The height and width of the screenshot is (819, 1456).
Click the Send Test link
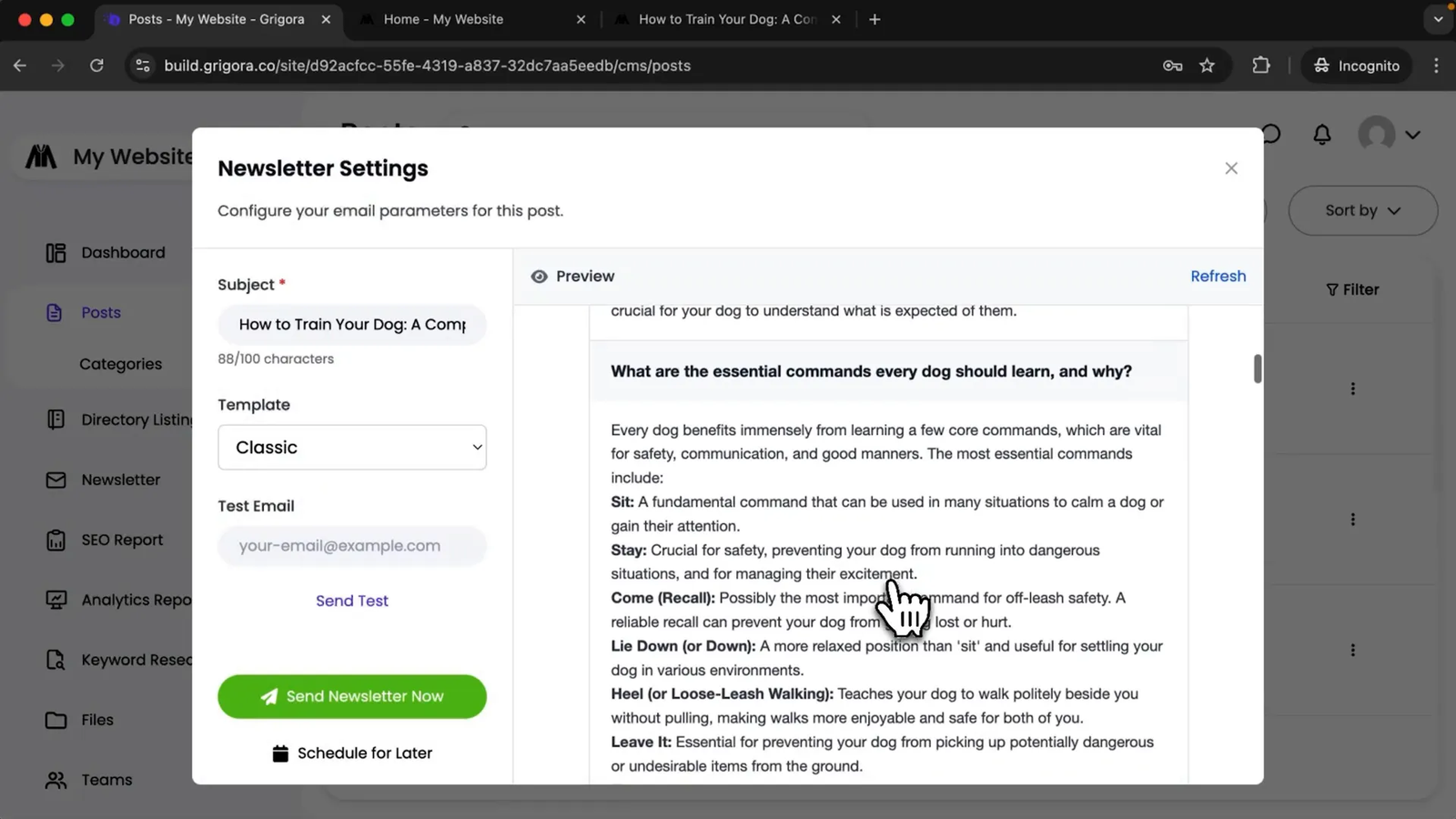pyautogui.click(x=351, y=600)
